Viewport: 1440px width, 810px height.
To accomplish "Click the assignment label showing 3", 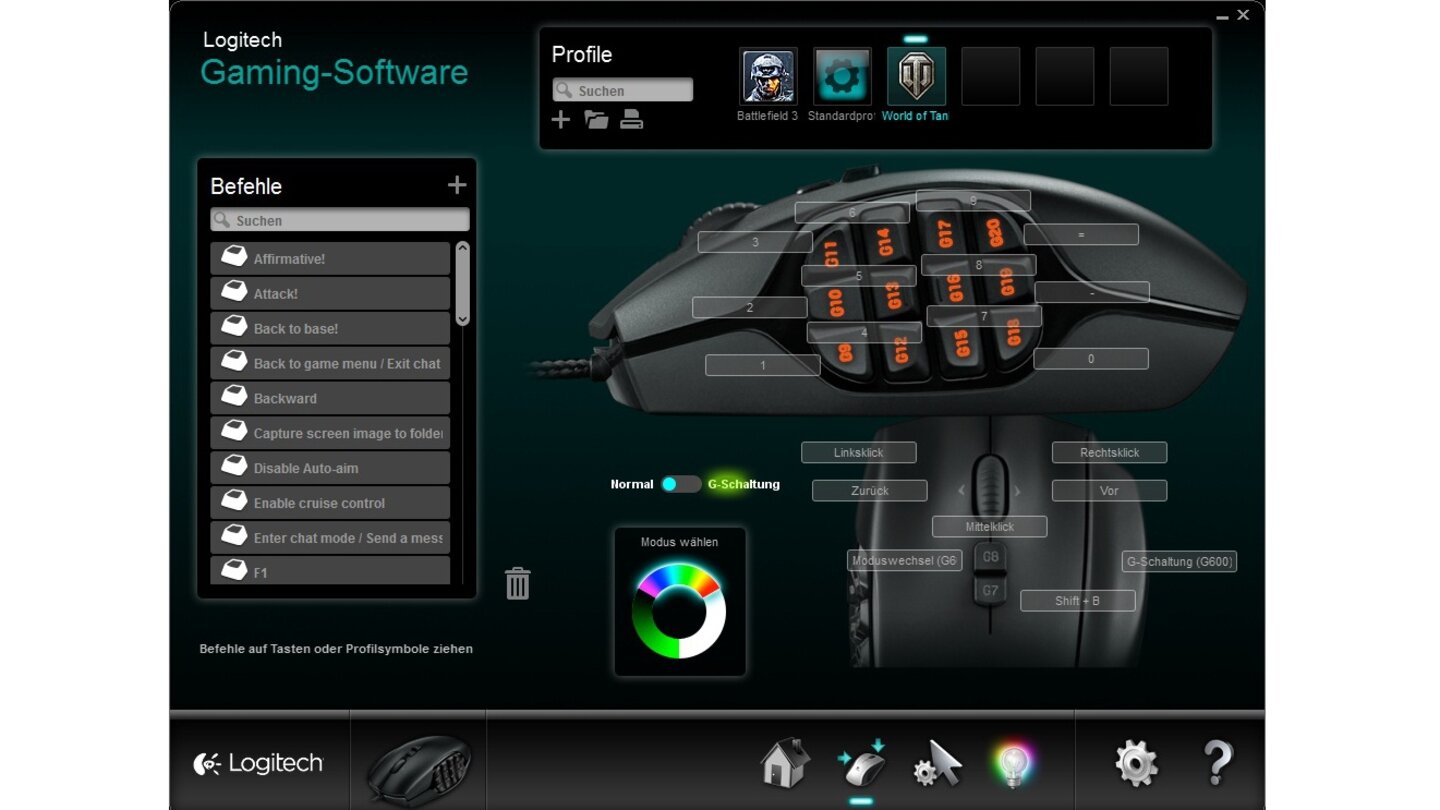I will point(755,242).
